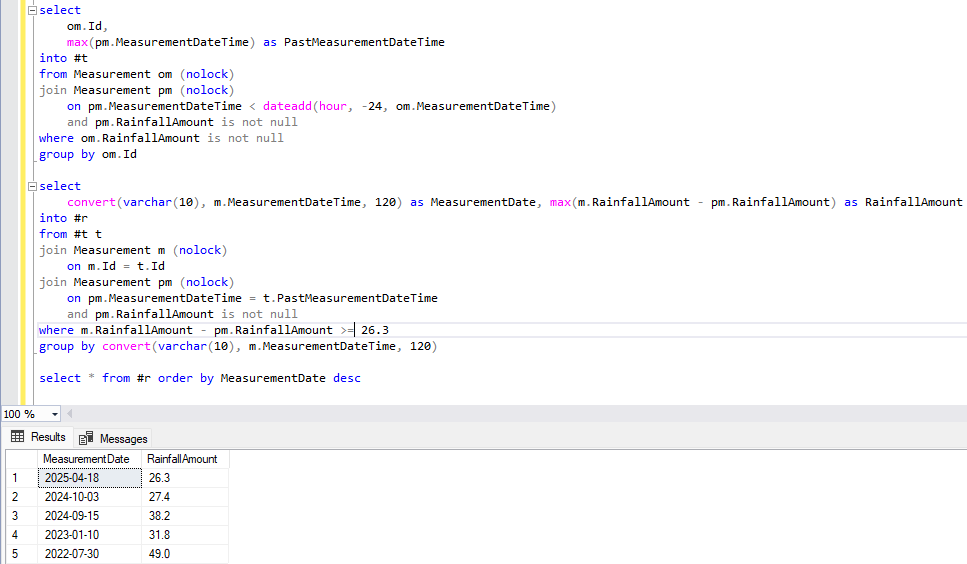Image resolution: width=967 pixels, height=564 pixels.
Task: Click the 2025-04-18 date cell
Action: [x=88, y=478]
